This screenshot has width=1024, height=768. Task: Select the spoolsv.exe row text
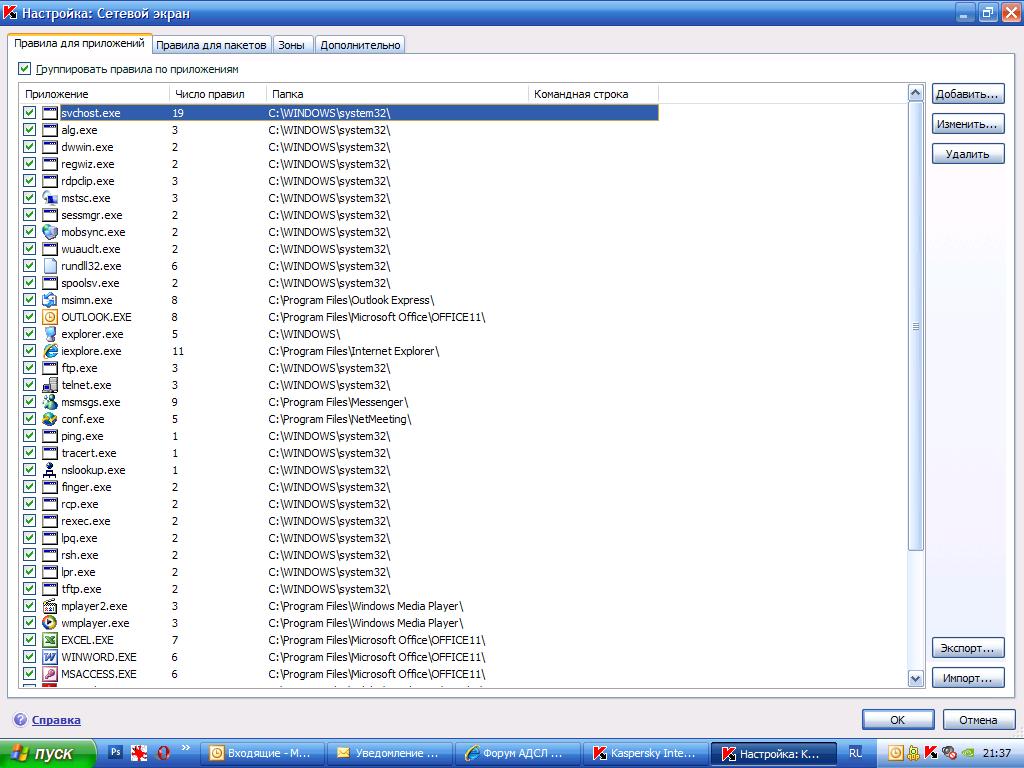(90, 283)
